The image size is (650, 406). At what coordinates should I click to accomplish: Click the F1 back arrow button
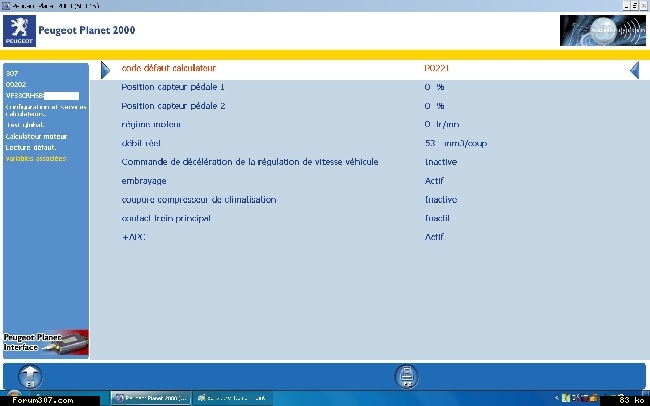click(30, 376)
